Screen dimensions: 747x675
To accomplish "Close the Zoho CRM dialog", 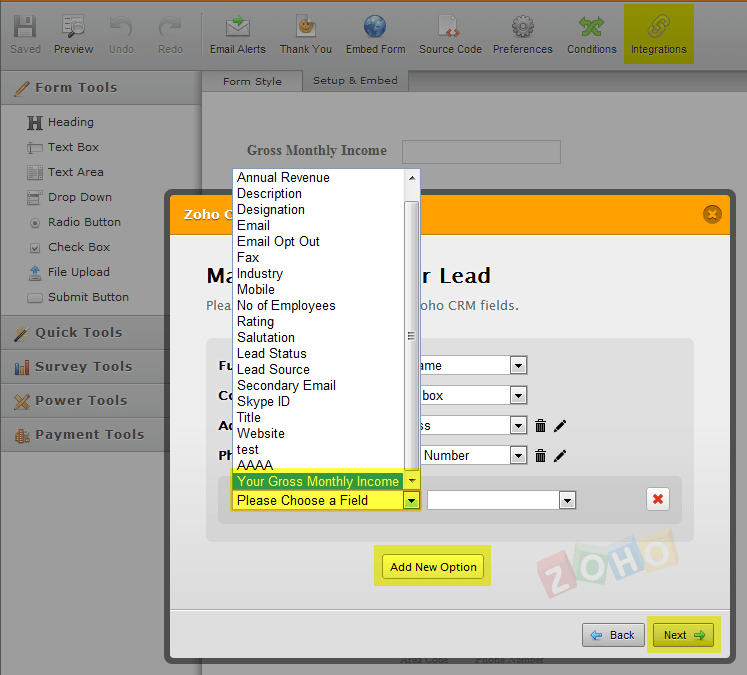I will [712, 214].
